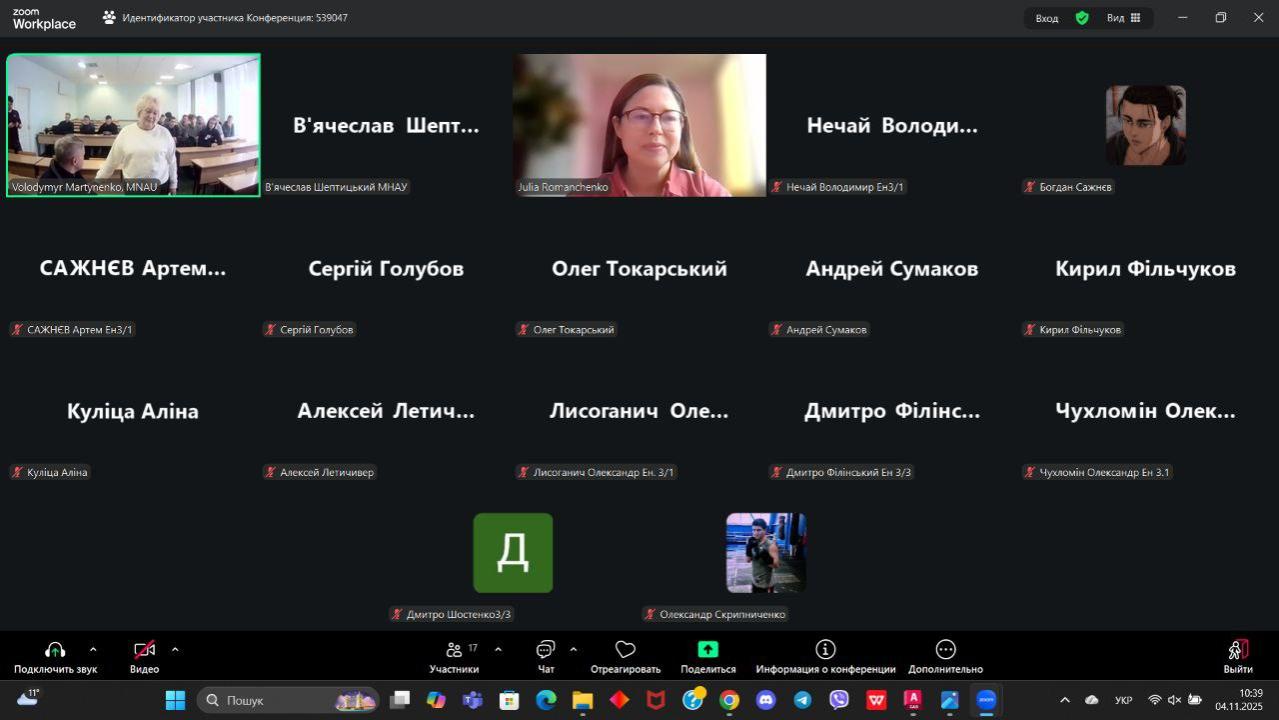Click the green encryption shield in title bar
The width and height of the screenshot is (1279, 720).
click(x=1081, y=17)
